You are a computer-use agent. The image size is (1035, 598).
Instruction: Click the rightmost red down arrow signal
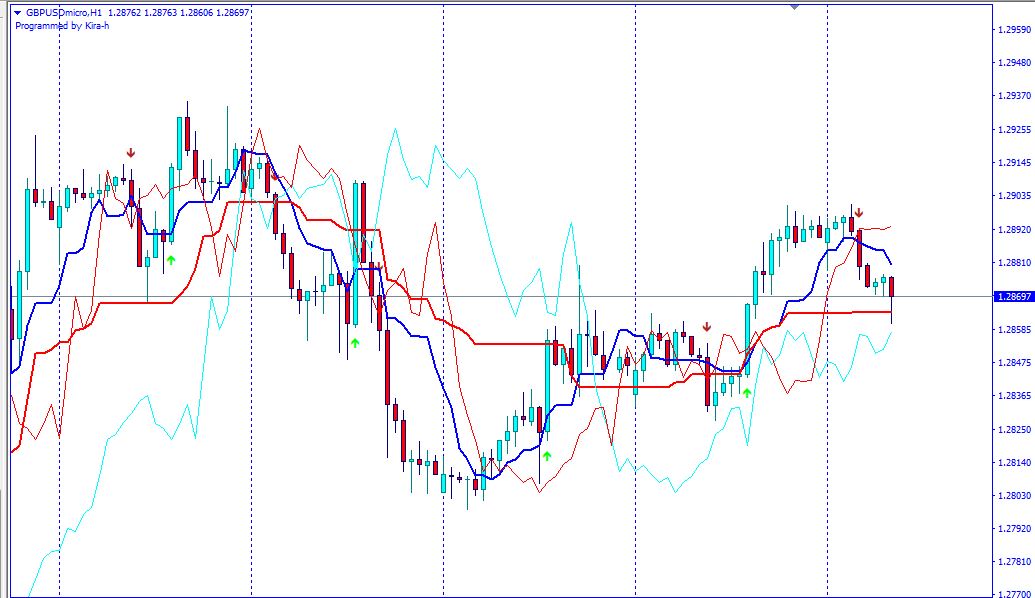click(x=858, y=212)
